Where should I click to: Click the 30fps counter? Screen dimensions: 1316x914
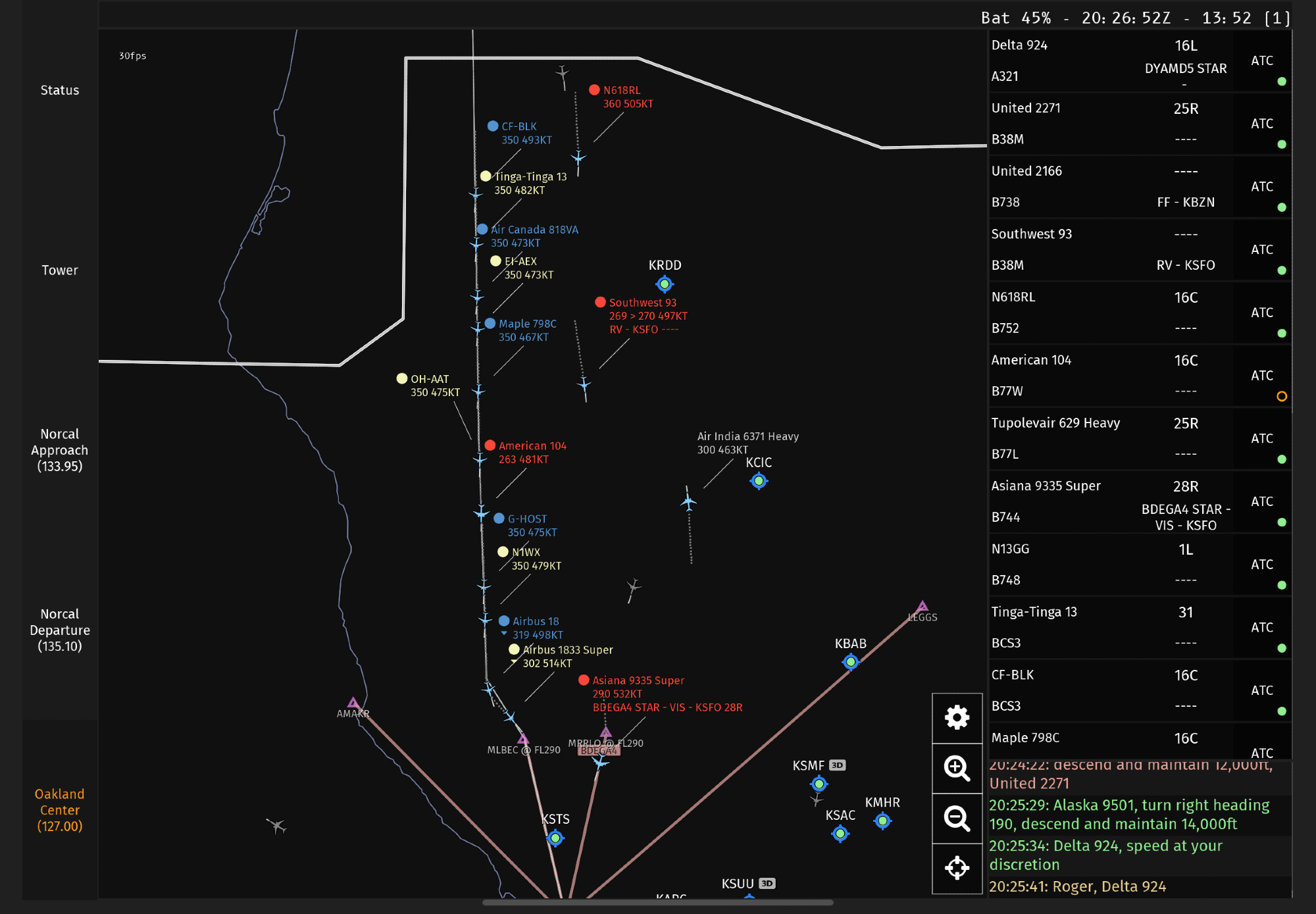[x=132, y=56]
